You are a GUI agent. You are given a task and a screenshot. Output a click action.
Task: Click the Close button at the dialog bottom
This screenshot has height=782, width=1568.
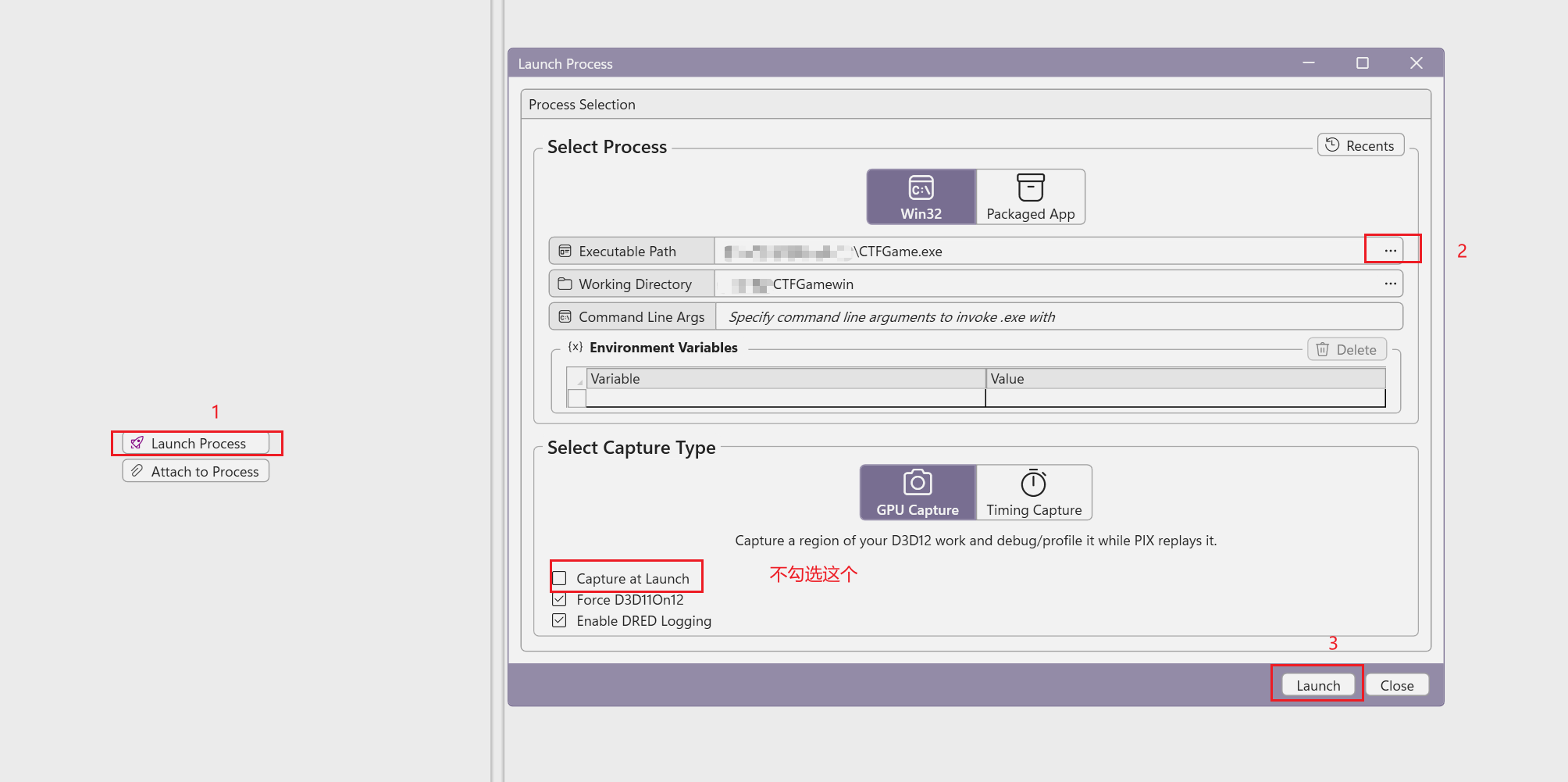[x=1397, y=685]
